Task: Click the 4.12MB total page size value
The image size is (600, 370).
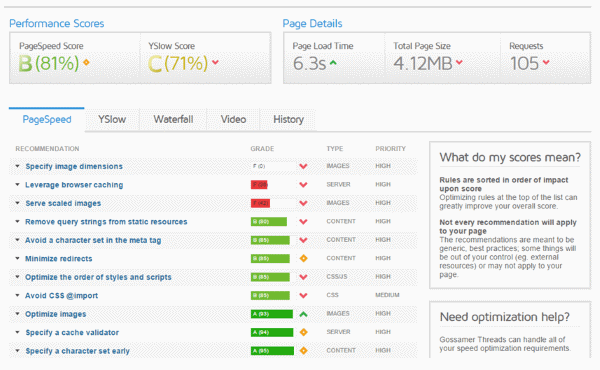Action: tap(423, 64)
